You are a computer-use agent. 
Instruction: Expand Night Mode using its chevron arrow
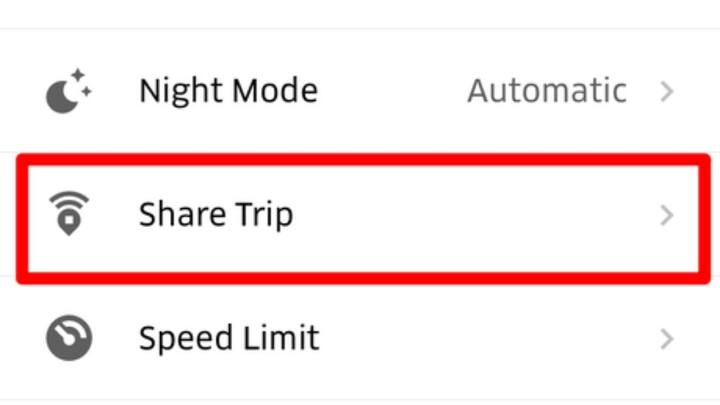[x=667, y=91]
